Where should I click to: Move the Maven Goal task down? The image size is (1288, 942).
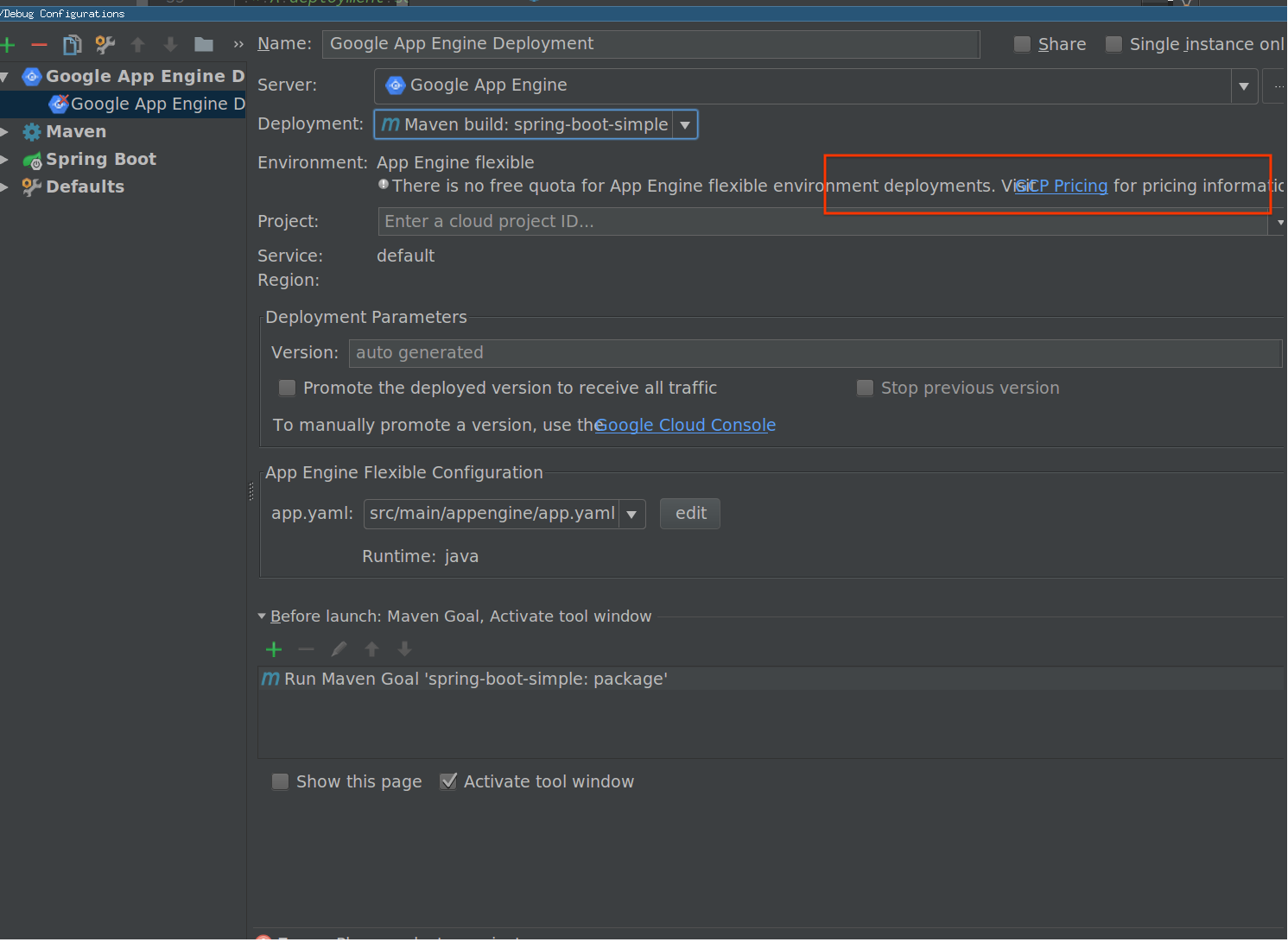point(403,649)
